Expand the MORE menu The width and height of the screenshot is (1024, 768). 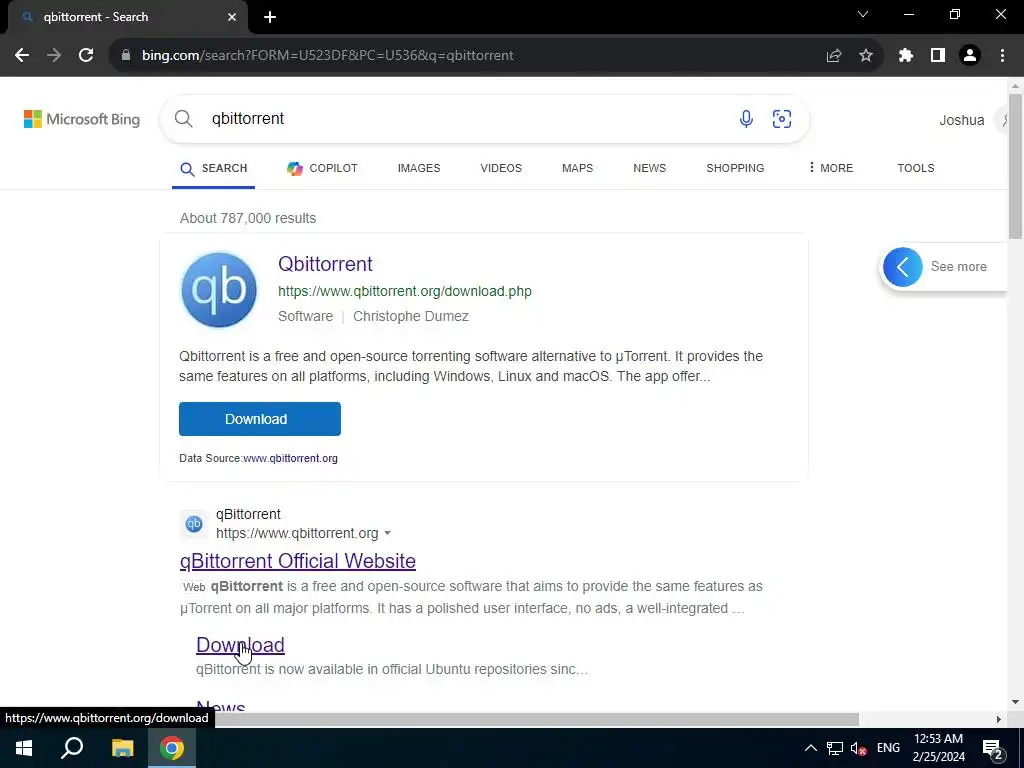[830, 168]
